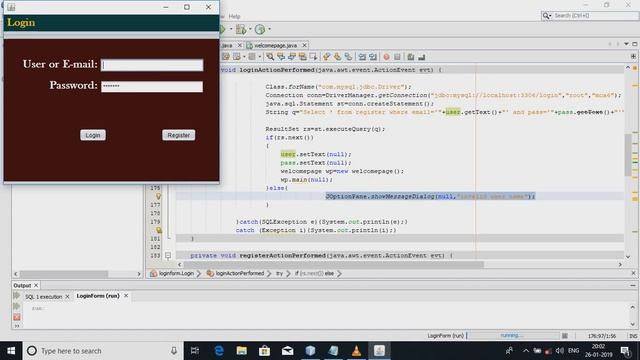This screenshot has width=640, height=360.
Task: Click the Forward navigation editor toolbar icon
Action: (252, 57)
